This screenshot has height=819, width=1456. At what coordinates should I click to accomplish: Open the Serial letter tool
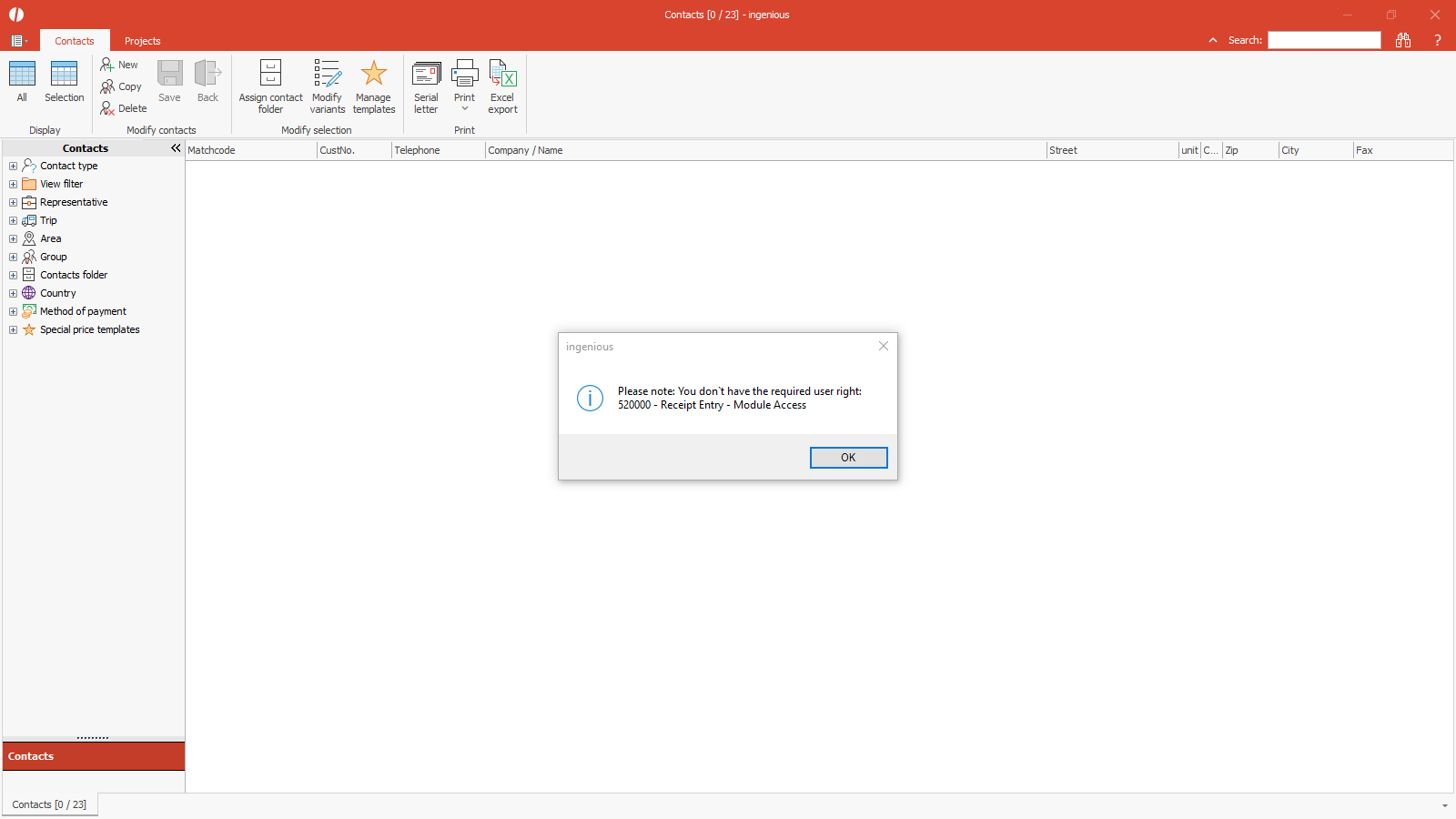coord(426,75)
